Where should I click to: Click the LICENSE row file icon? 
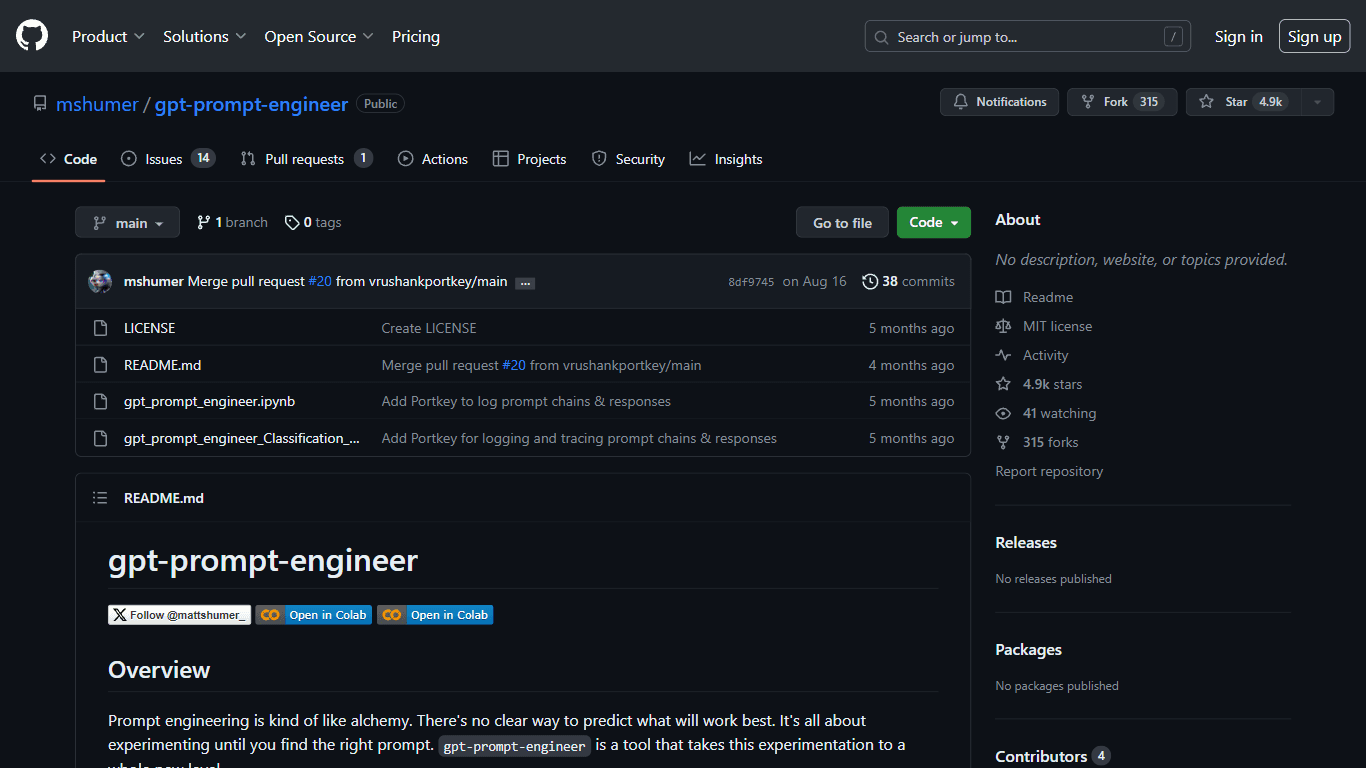(x=100, y=328)
